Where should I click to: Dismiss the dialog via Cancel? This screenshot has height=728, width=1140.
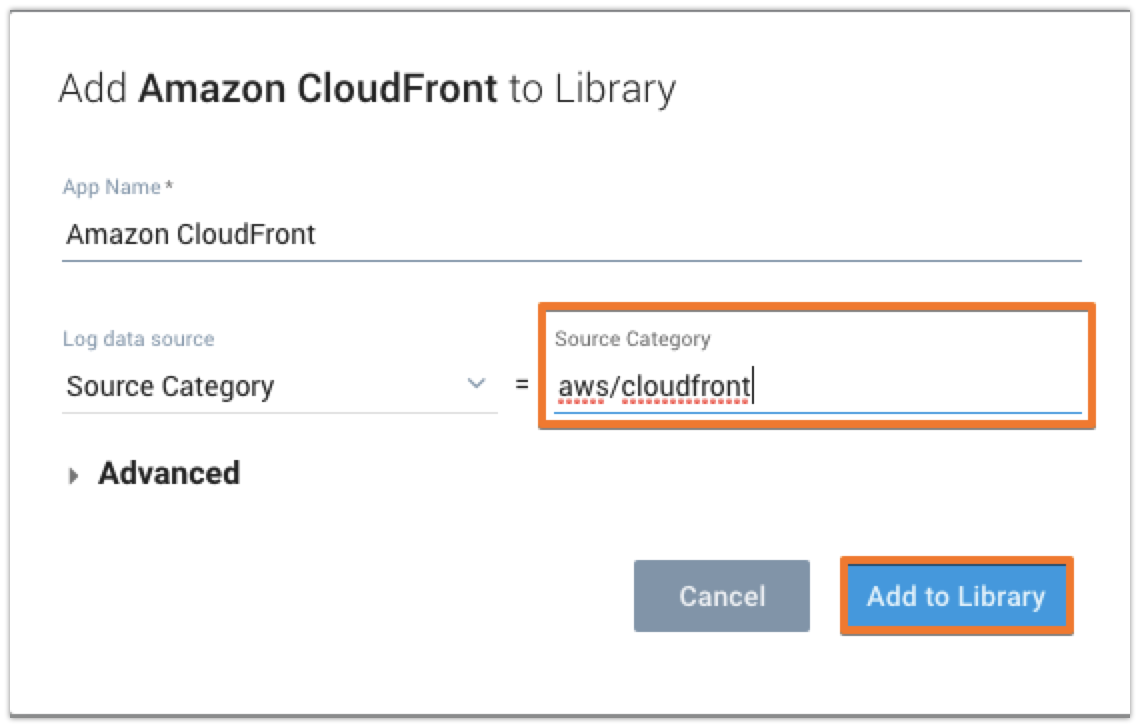point(721,596)
